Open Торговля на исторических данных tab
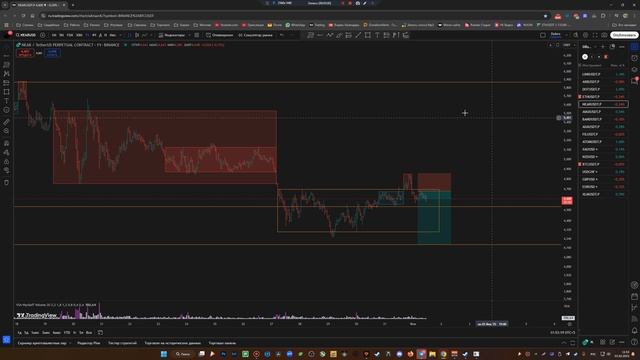The image size is (640, 360). (173, 343)
